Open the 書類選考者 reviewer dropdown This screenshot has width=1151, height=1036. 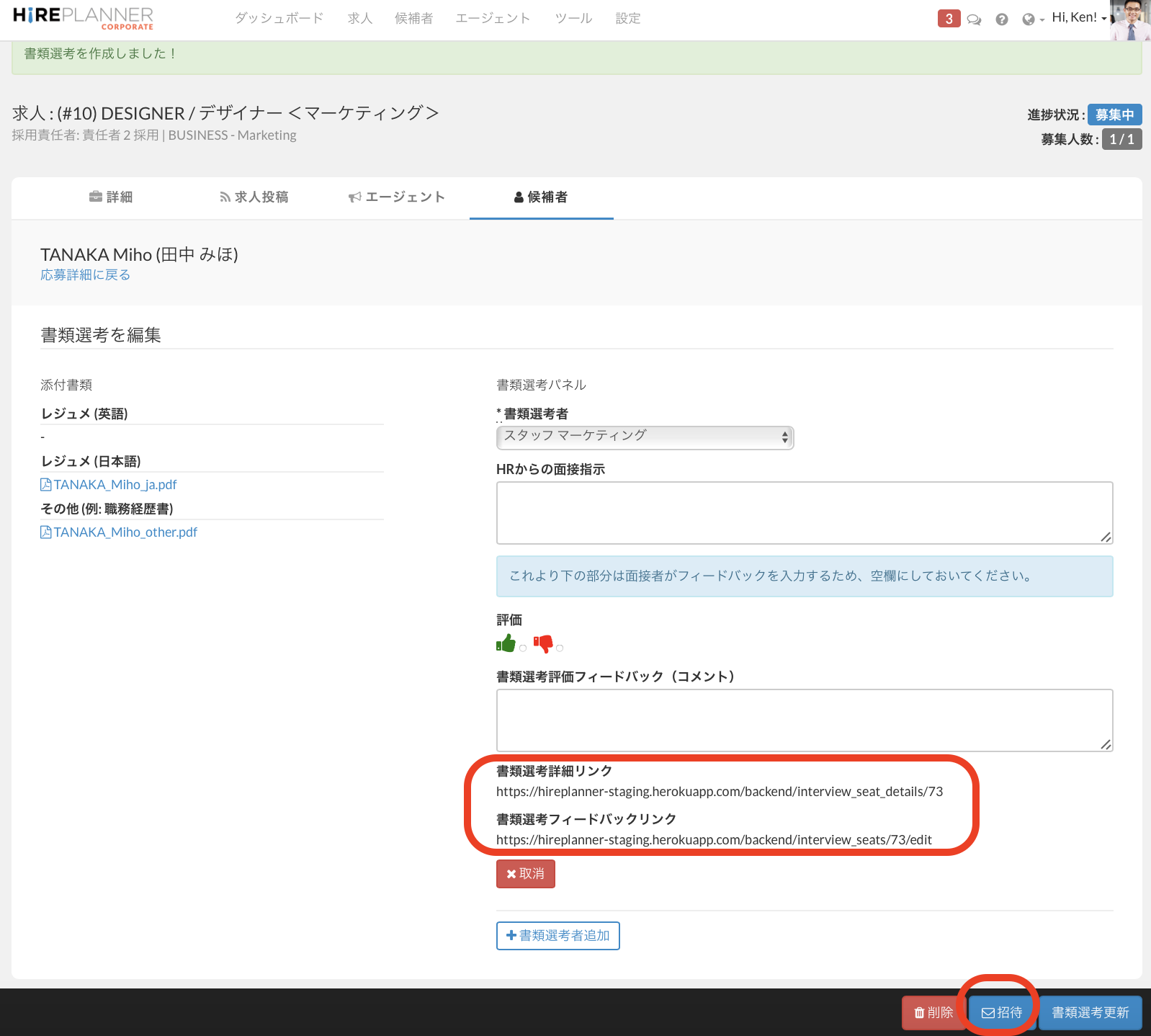coord(645,437)
